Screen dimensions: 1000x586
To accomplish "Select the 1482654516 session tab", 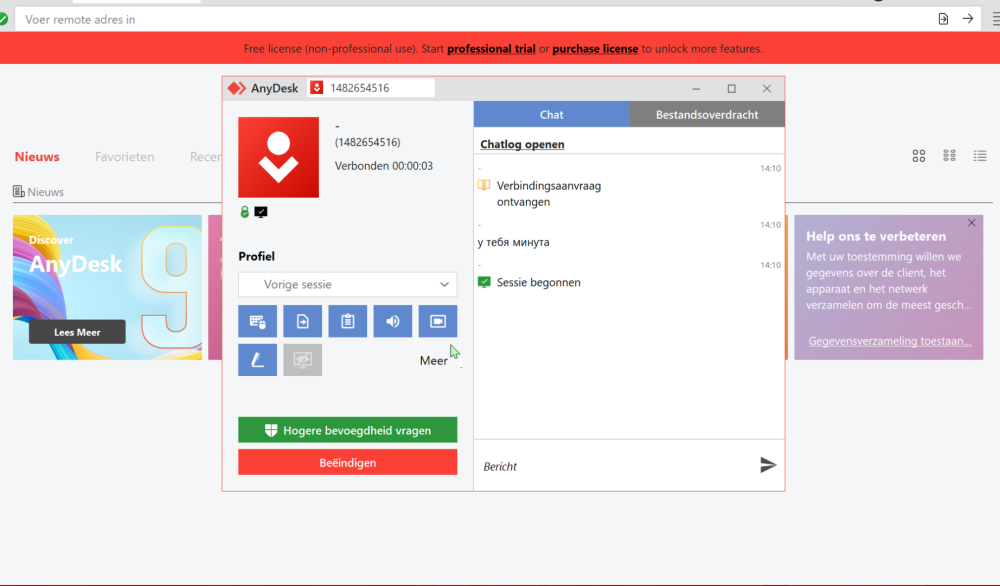I will 371,88.
